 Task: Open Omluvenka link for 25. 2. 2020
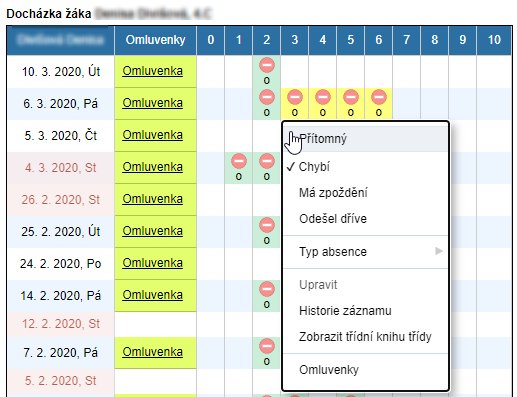tap(153, 231)
